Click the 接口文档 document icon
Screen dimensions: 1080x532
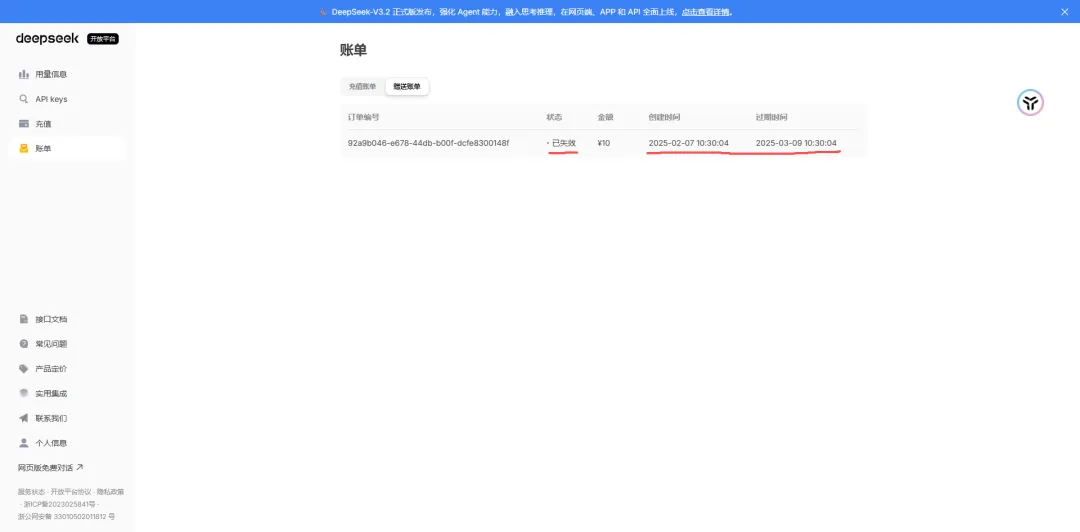click(x=23, y=319)
